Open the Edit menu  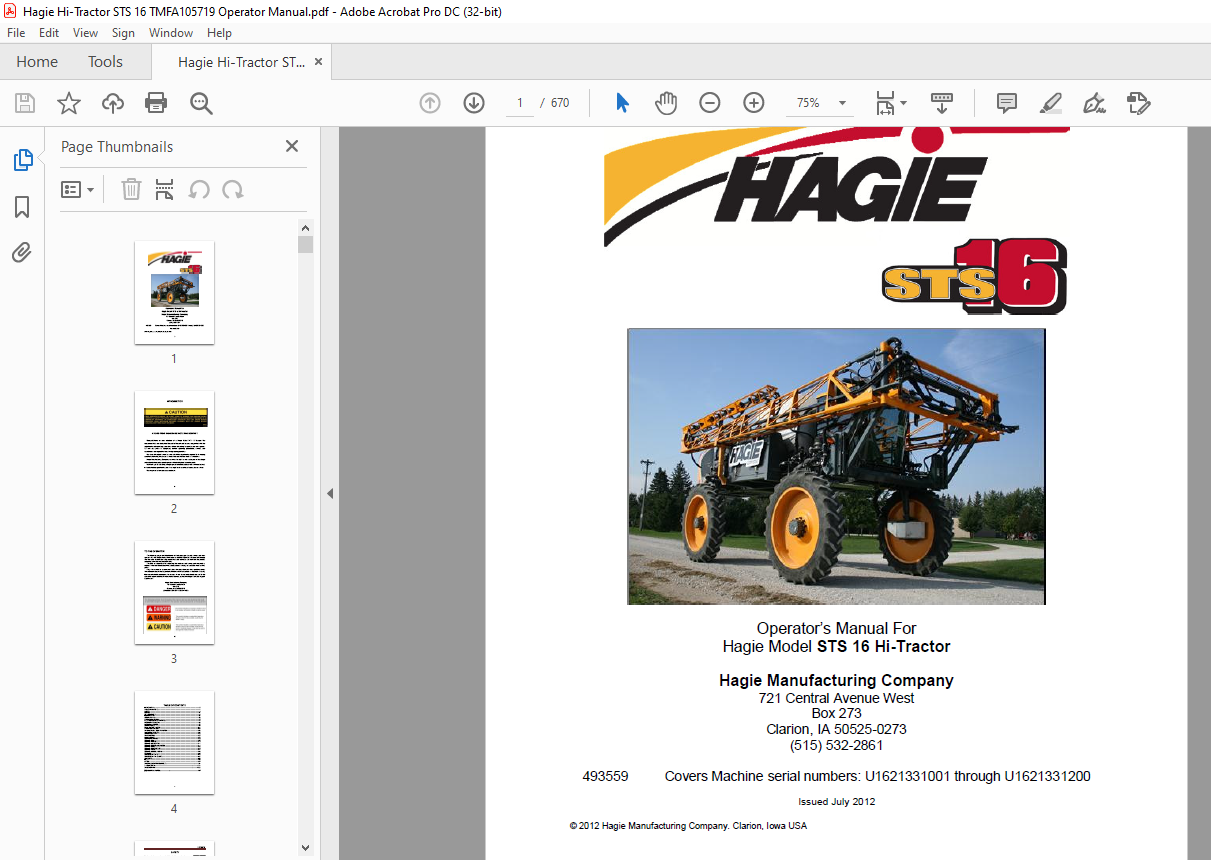(x=49, y=33)
